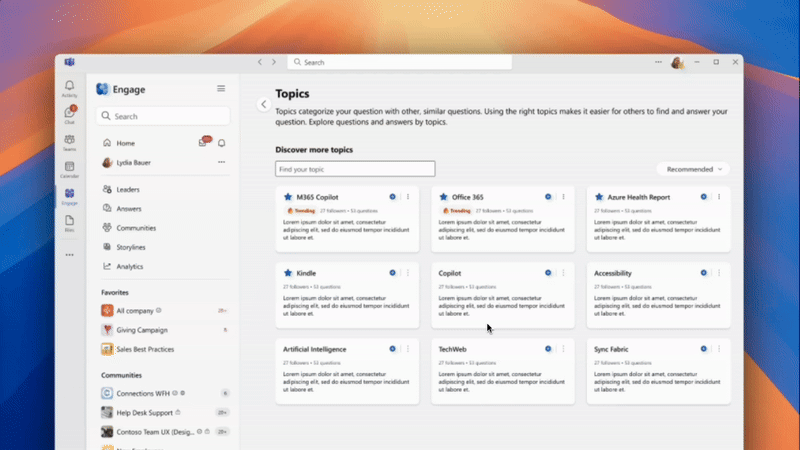Select Engage app icon in rail
800x450 pixels.
69,196
